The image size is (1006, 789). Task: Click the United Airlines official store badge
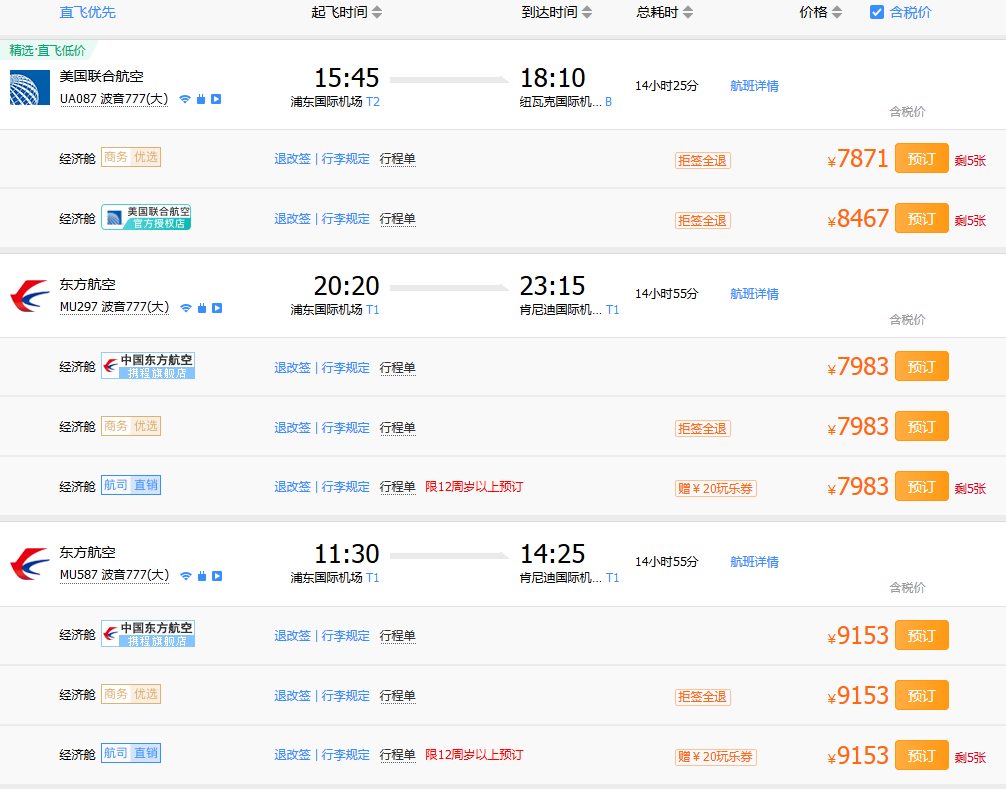[x=146, y=217]
